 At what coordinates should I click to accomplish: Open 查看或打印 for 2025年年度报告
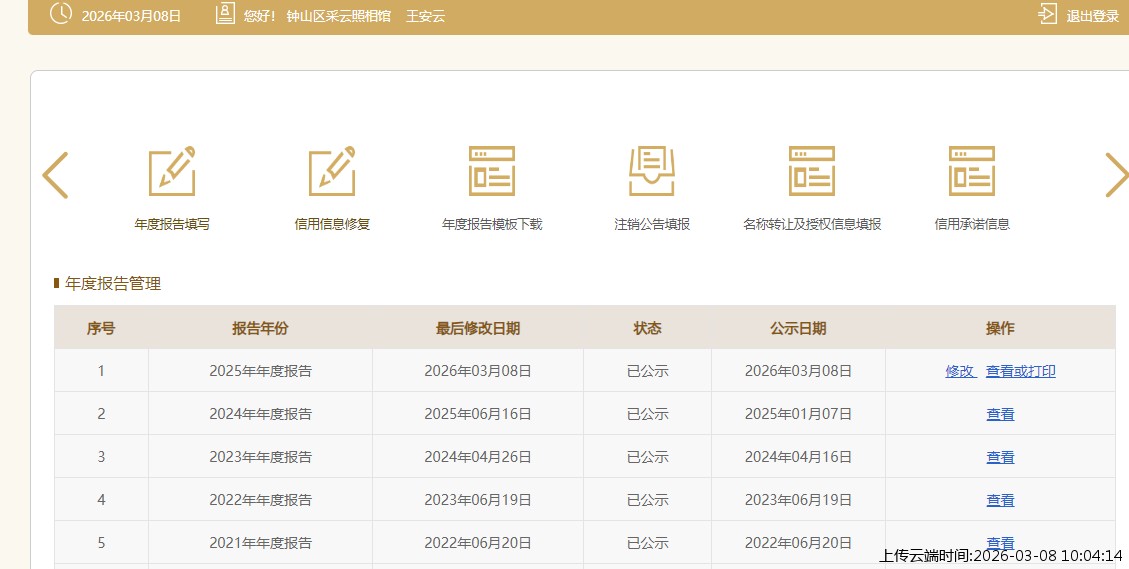click(1020, 371)
